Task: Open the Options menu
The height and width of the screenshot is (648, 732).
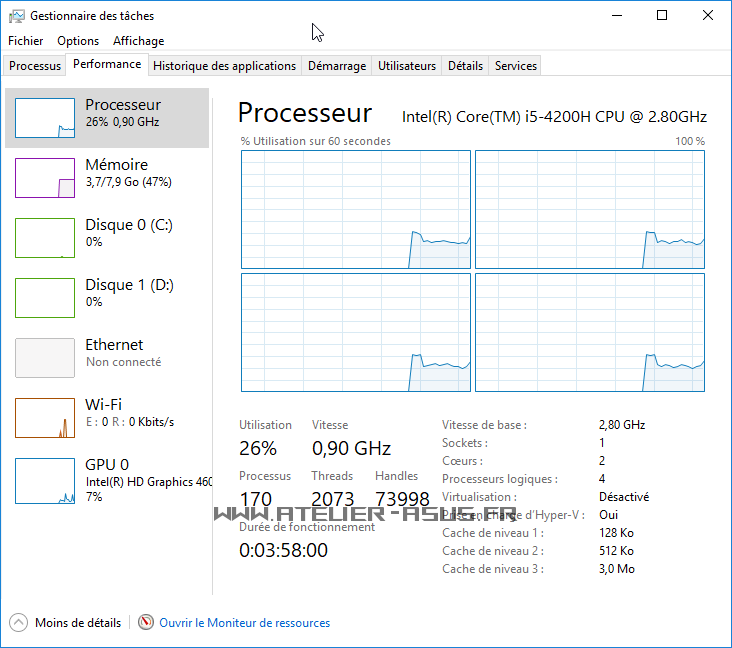Action: [x=78, y=41]
